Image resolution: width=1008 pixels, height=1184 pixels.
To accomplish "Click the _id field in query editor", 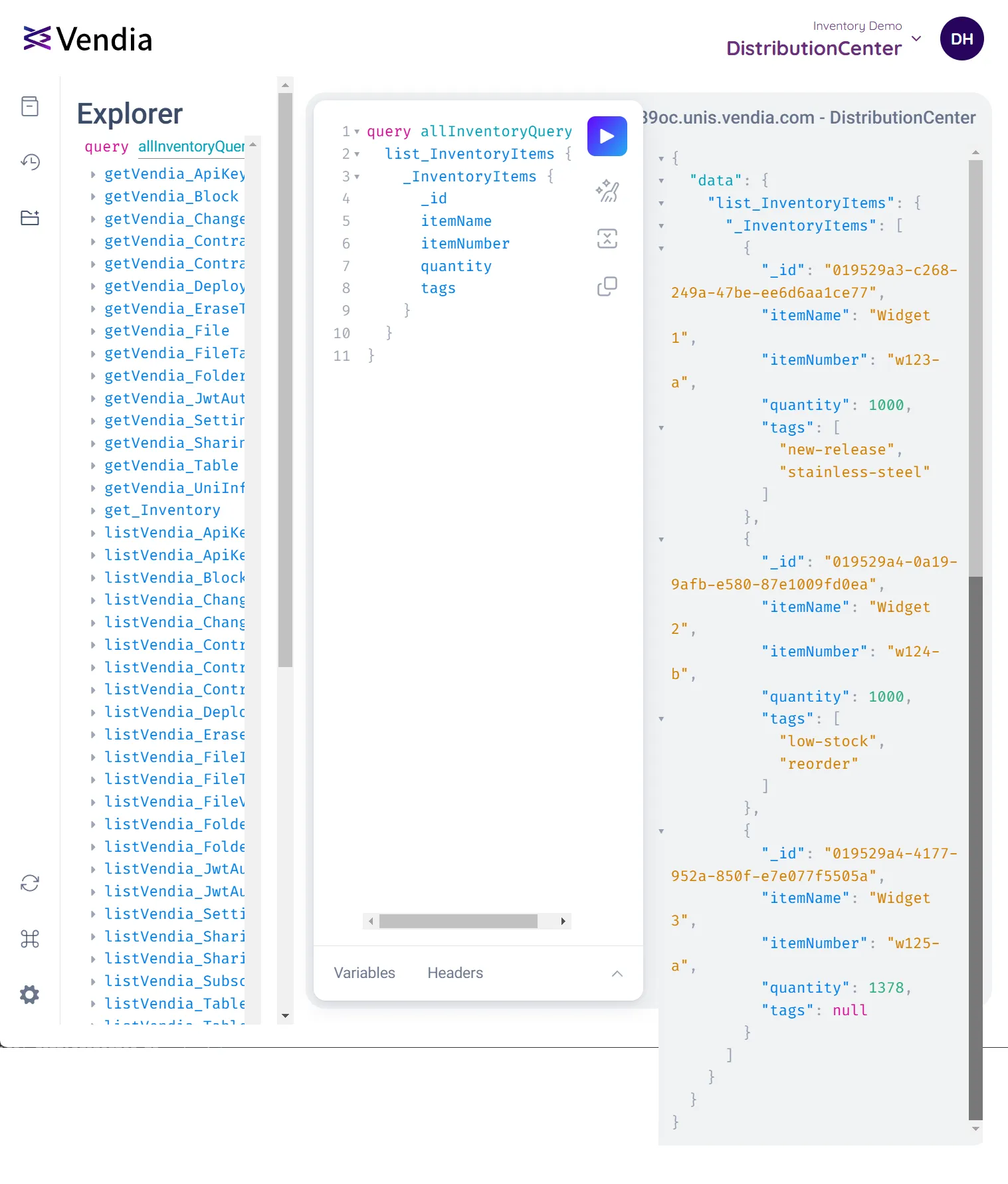I will pyautogui.click(x=434, y=199).
